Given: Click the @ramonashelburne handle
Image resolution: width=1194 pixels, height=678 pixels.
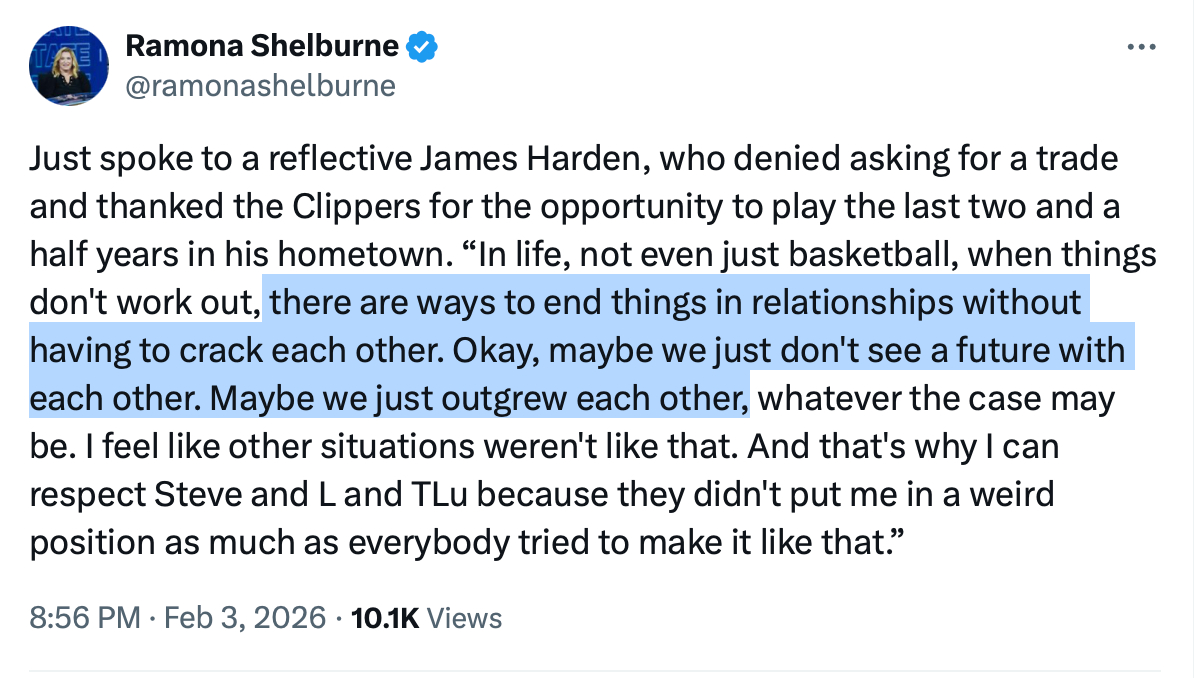Looking at the screenshot, I should point(259,86).
